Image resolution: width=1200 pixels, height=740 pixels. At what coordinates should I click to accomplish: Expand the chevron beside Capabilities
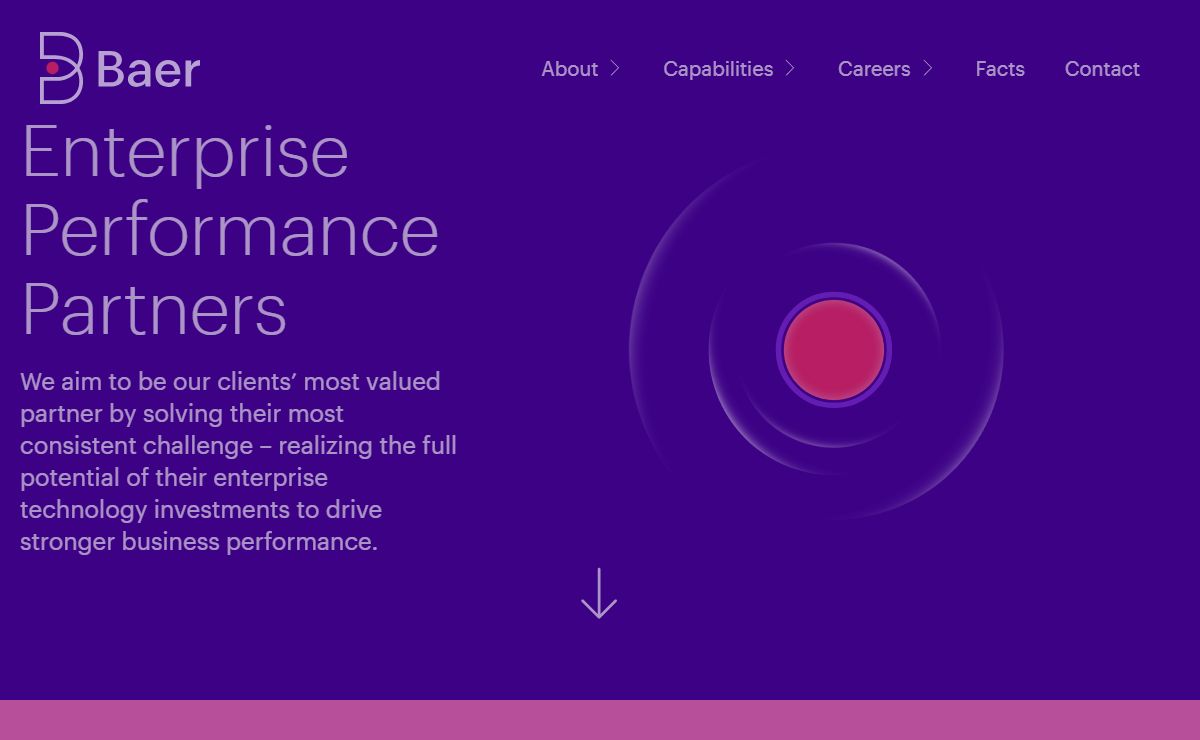tap(790, 68)
